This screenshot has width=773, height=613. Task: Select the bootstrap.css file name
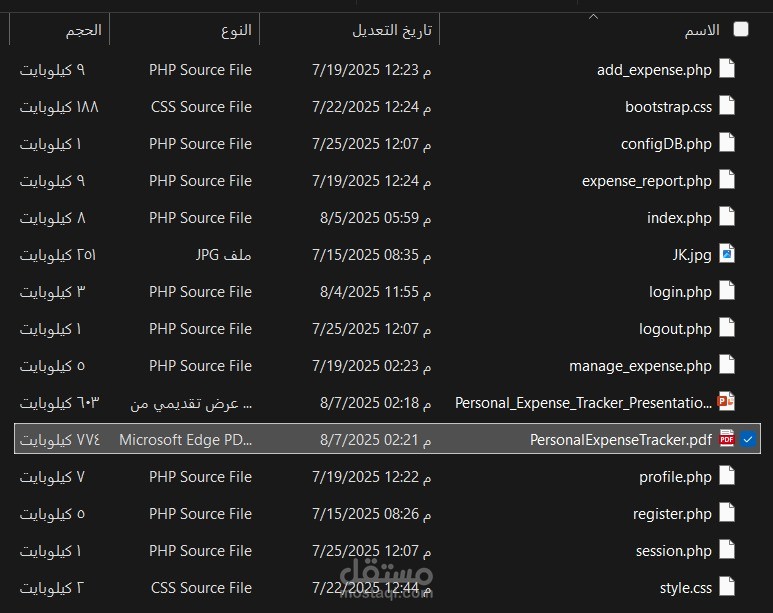[x=668, y=107]
